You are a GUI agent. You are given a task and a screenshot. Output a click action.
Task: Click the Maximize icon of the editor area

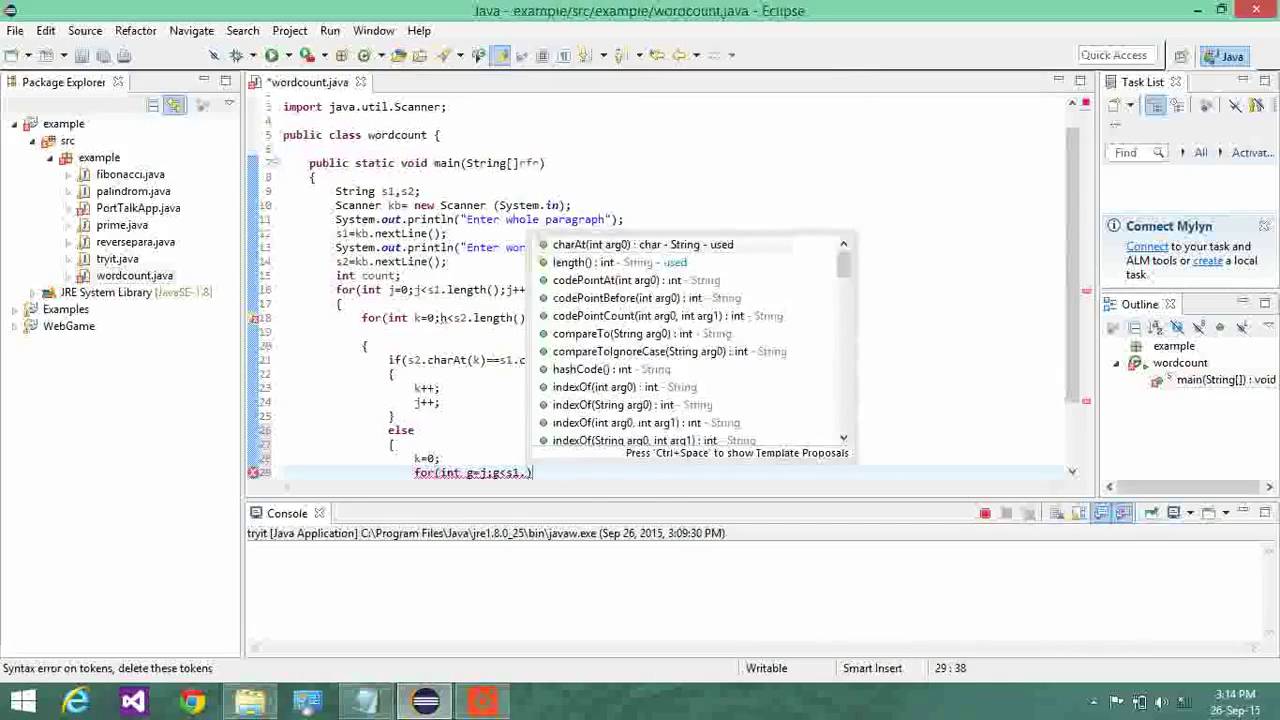pyautogui.click(x=1081, y=80)
